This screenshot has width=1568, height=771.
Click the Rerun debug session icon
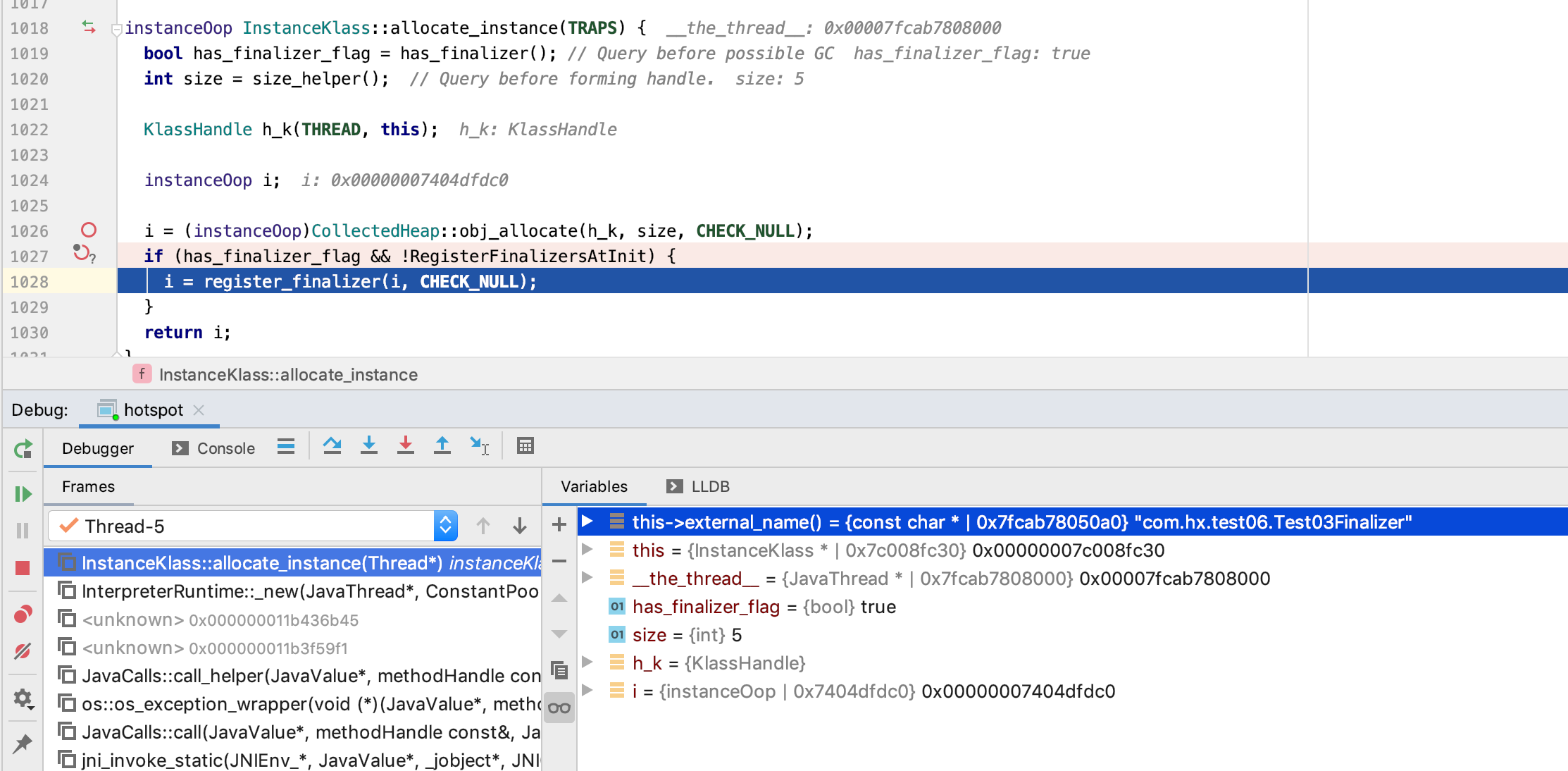pyautogui.click(x=23, y=449)
